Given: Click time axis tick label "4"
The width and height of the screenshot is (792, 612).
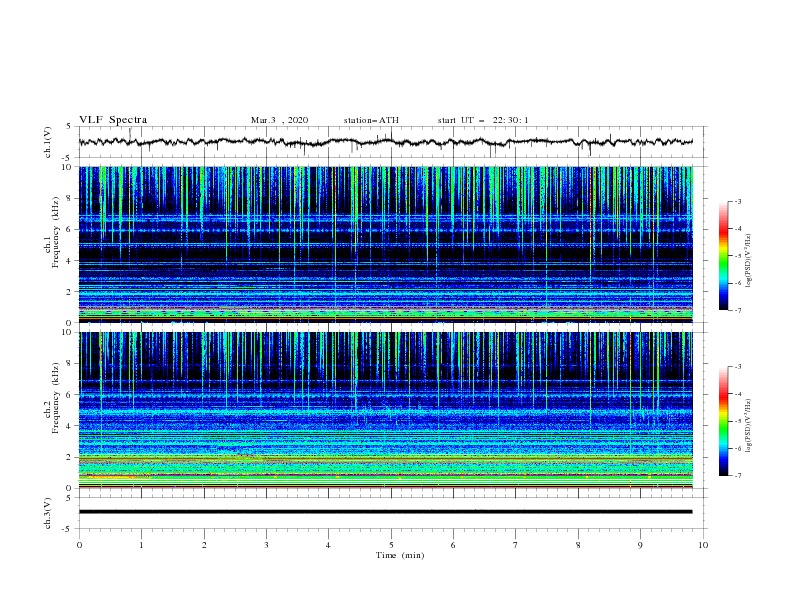Looking at the screenshot, I should pyautogui.click(x=328, y=545).
